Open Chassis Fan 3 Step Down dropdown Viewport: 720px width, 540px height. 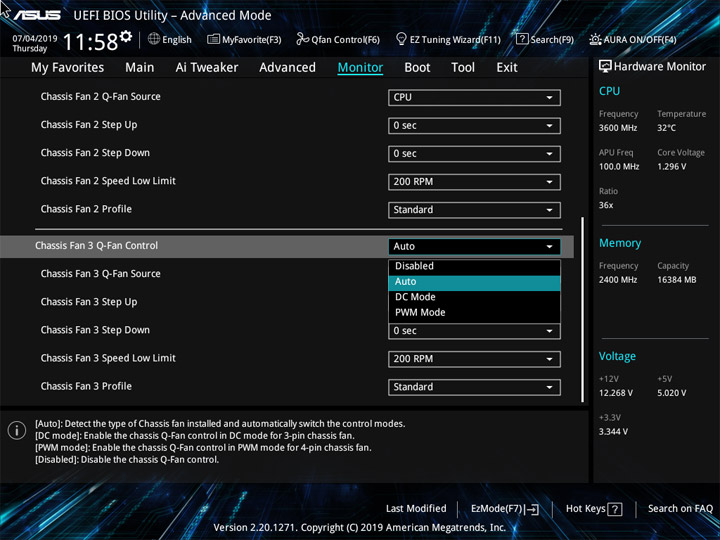474,331
